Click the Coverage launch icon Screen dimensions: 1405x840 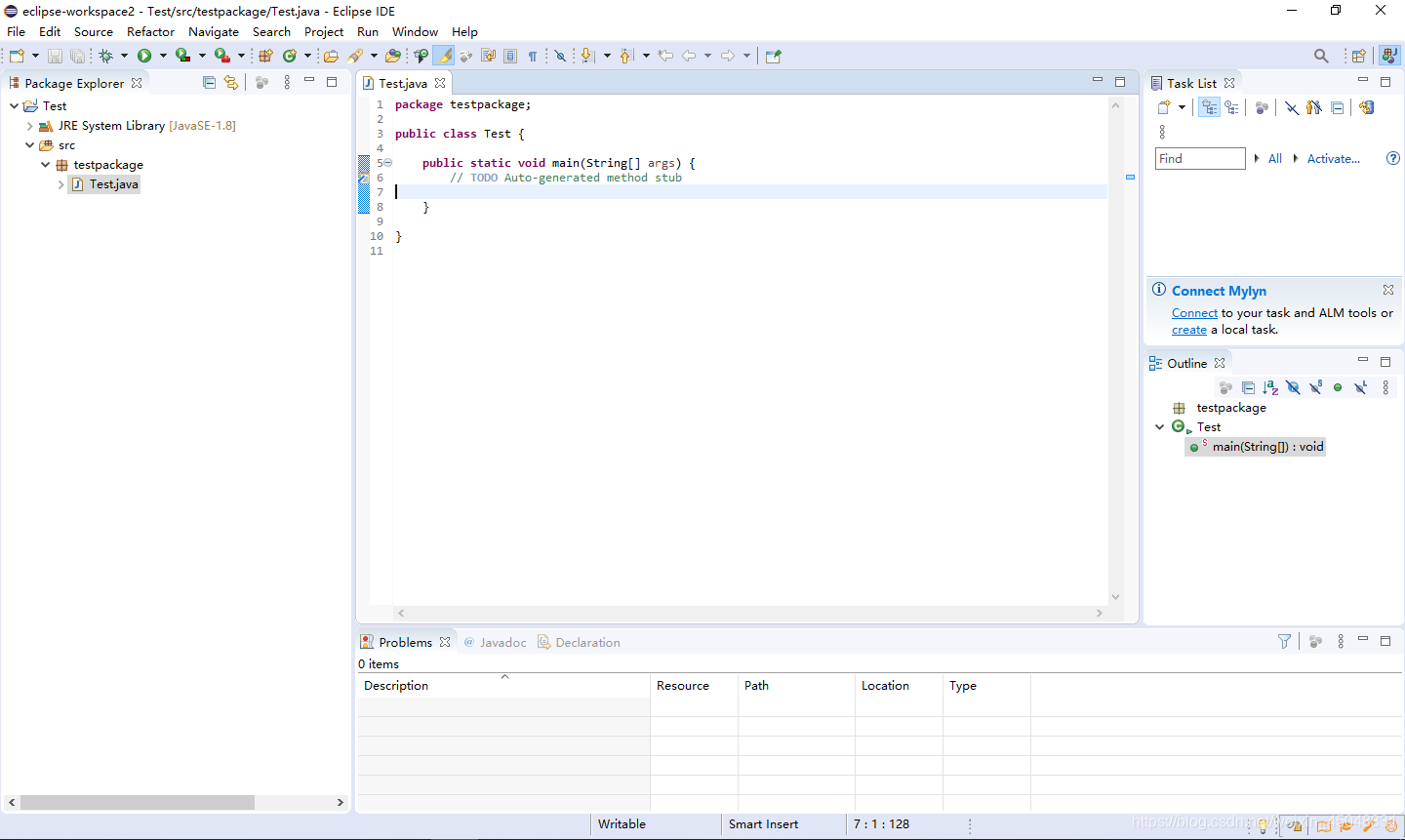click(182, 56)
